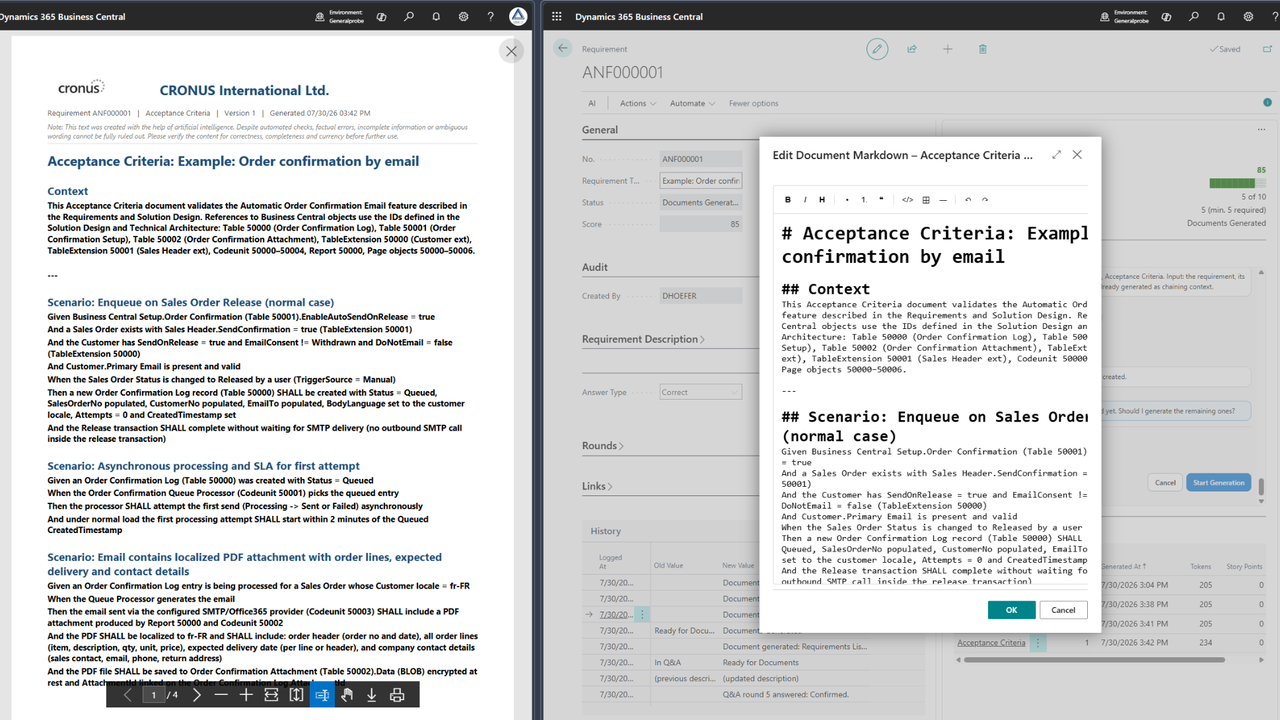Open the AI menu
Image resolution: width=1280 pixels, height=720 pixels.
click(x=592, y=103)
